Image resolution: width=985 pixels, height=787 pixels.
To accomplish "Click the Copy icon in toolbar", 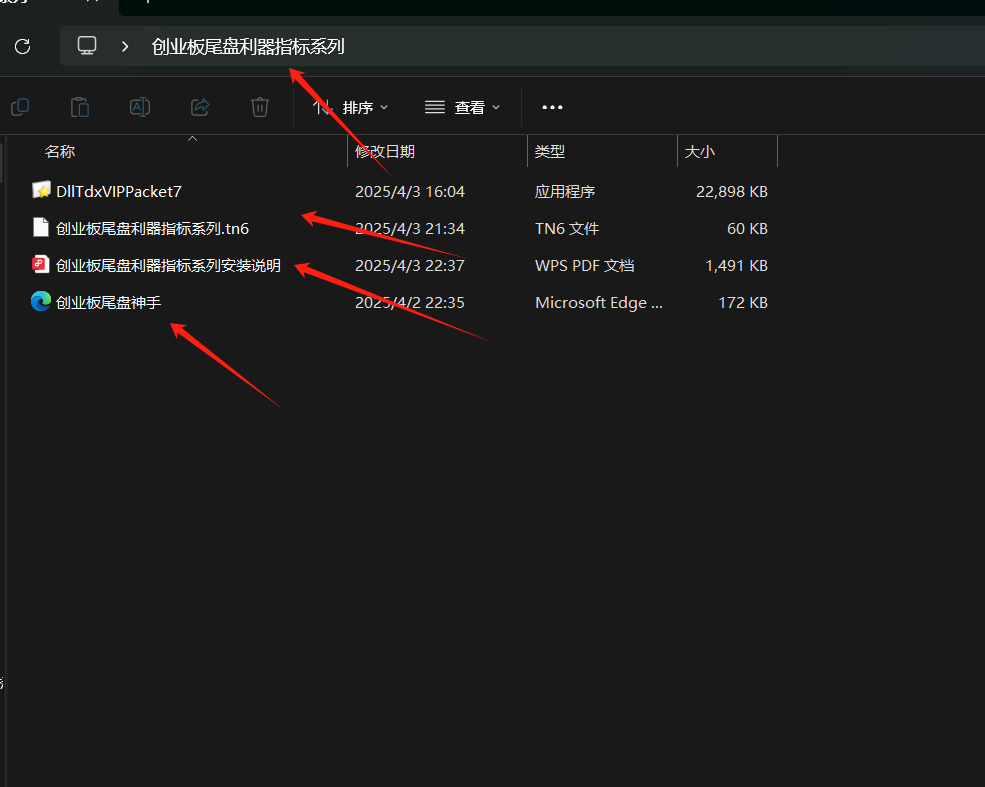I will click(20, 107).
